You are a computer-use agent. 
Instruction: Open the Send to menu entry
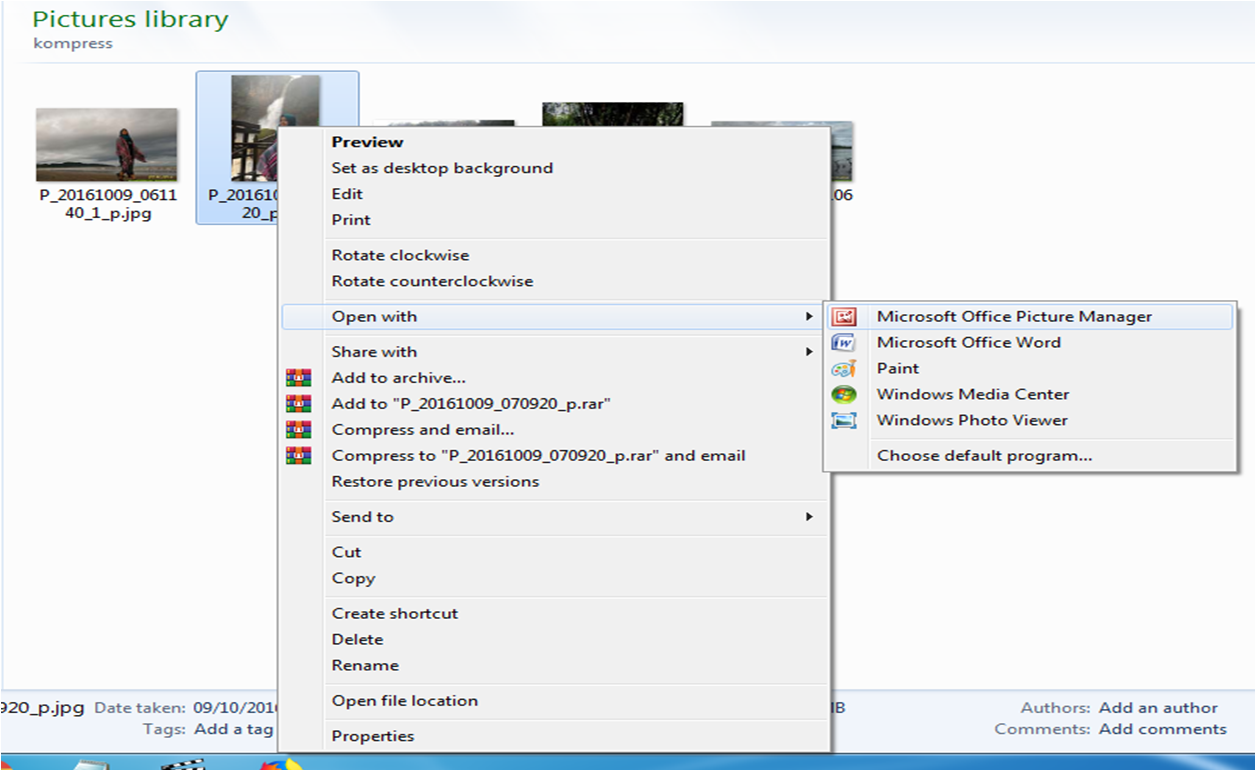553,517
